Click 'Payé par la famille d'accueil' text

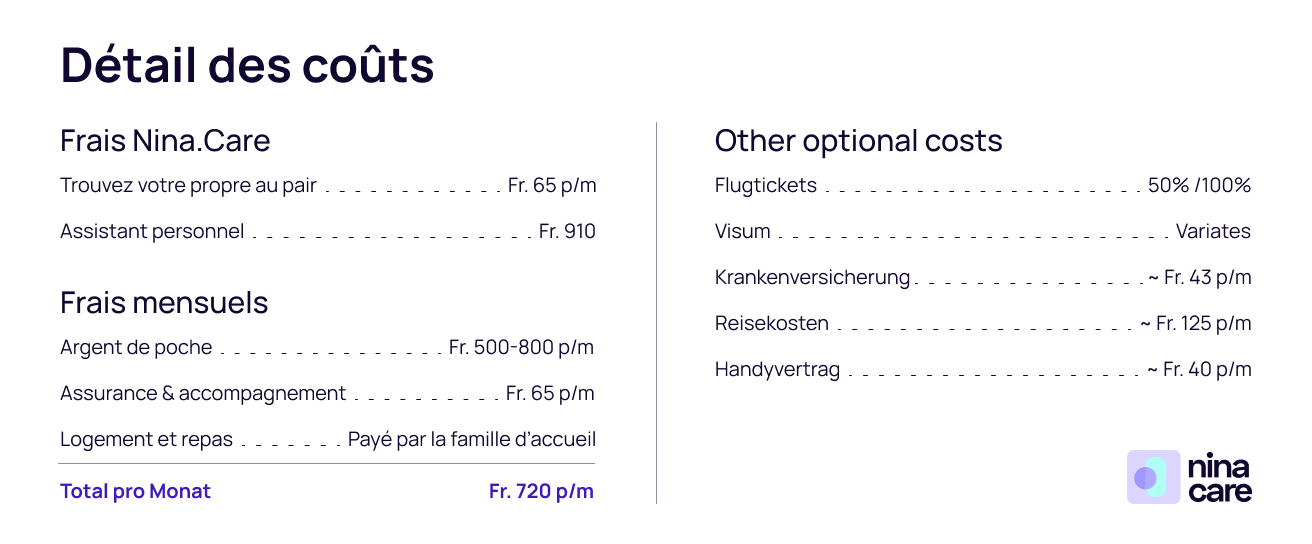471,440
